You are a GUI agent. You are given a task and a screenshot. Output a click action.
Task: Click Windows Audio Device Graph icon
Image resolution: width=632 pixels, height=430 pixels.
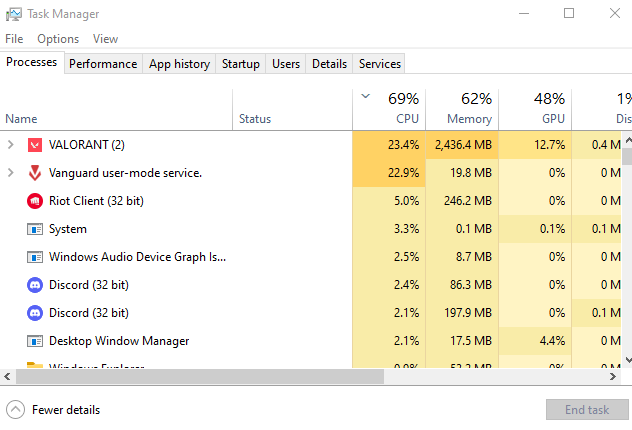35,257
